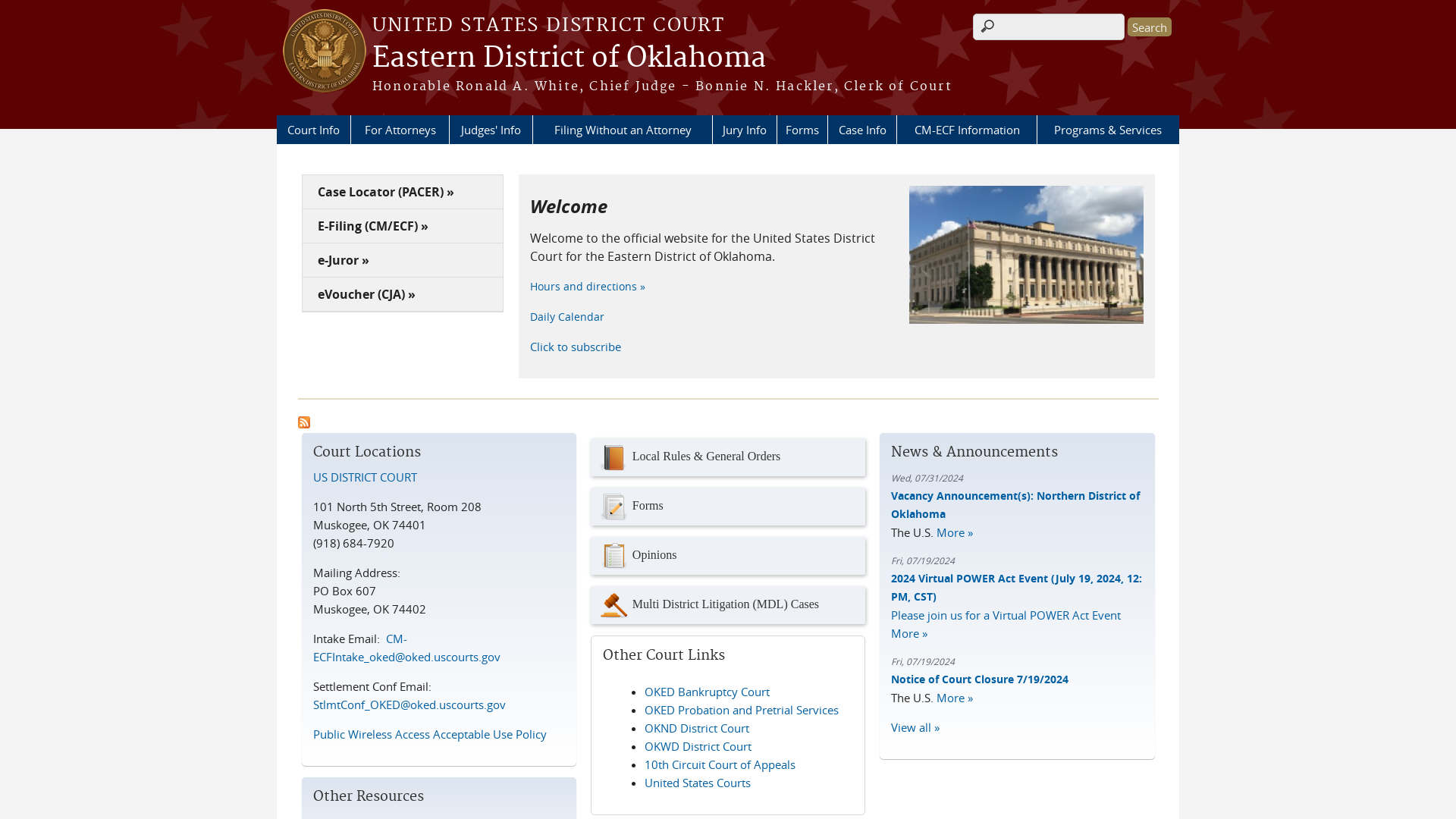The height and width of the screenshot is (819, 1456).
Task: Open Filing Without an Attorney menu
Action: pyautogui.click(x=623, y=130)
